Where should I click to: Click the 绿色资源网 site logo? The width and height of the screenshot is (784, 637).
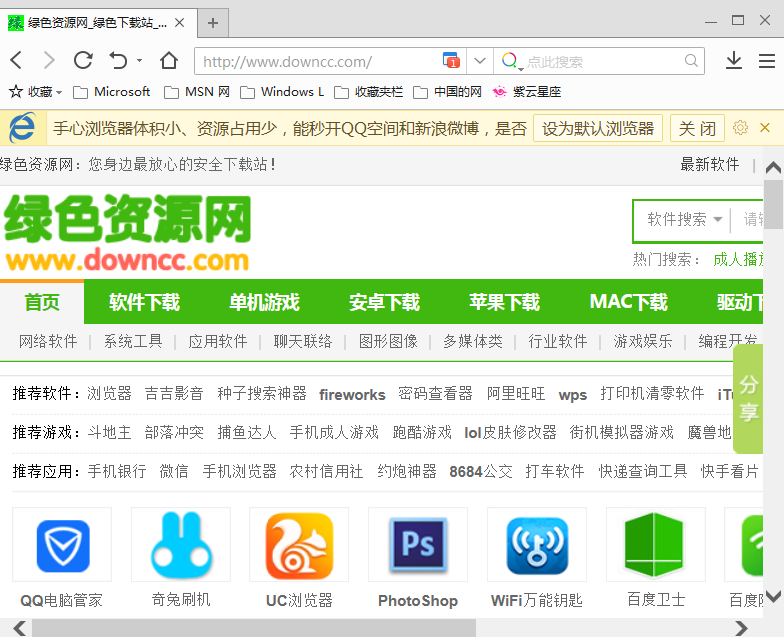coord(127,232)
